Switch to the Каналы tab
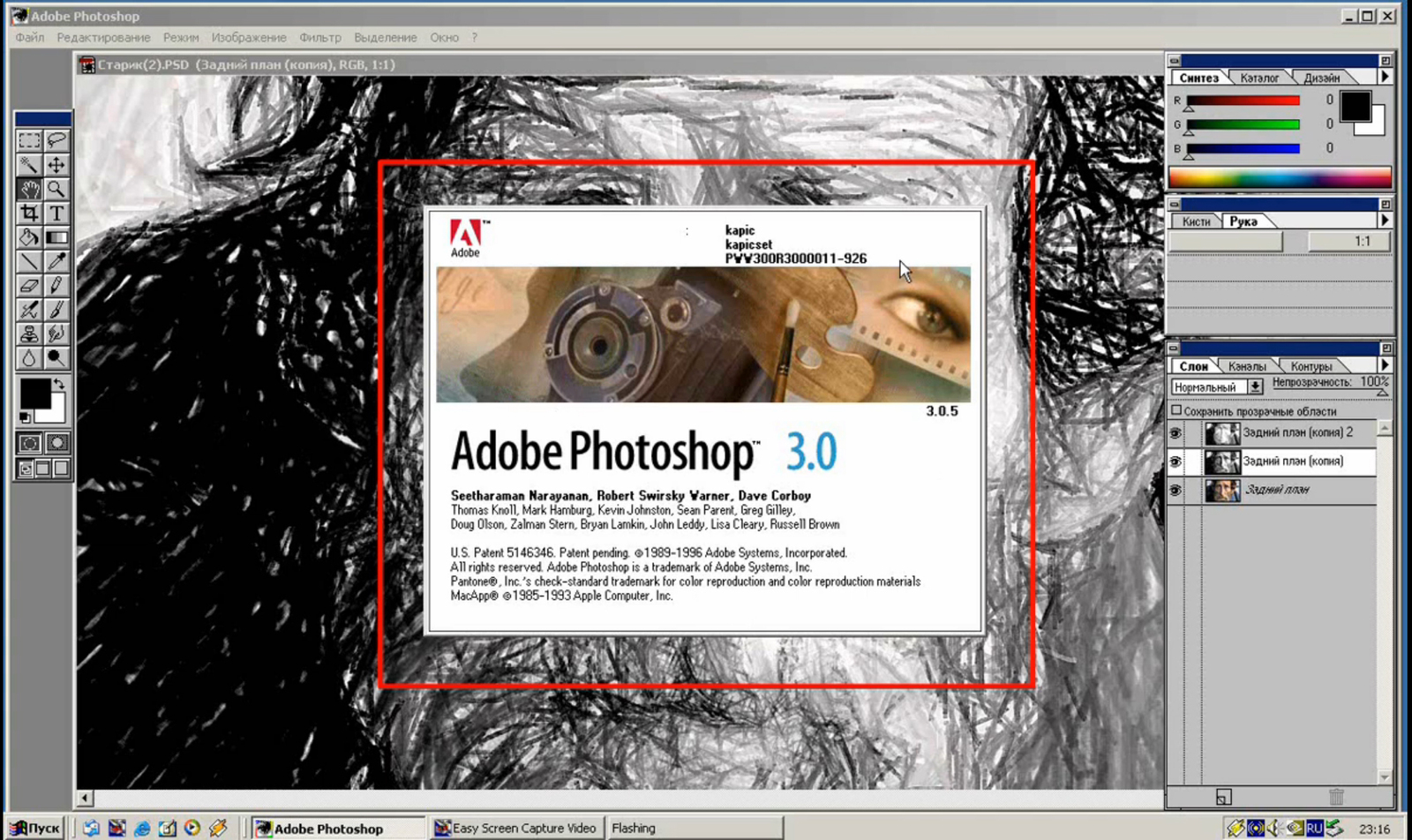Viewport: 1412px width, 840px height. click(1247, 366)
